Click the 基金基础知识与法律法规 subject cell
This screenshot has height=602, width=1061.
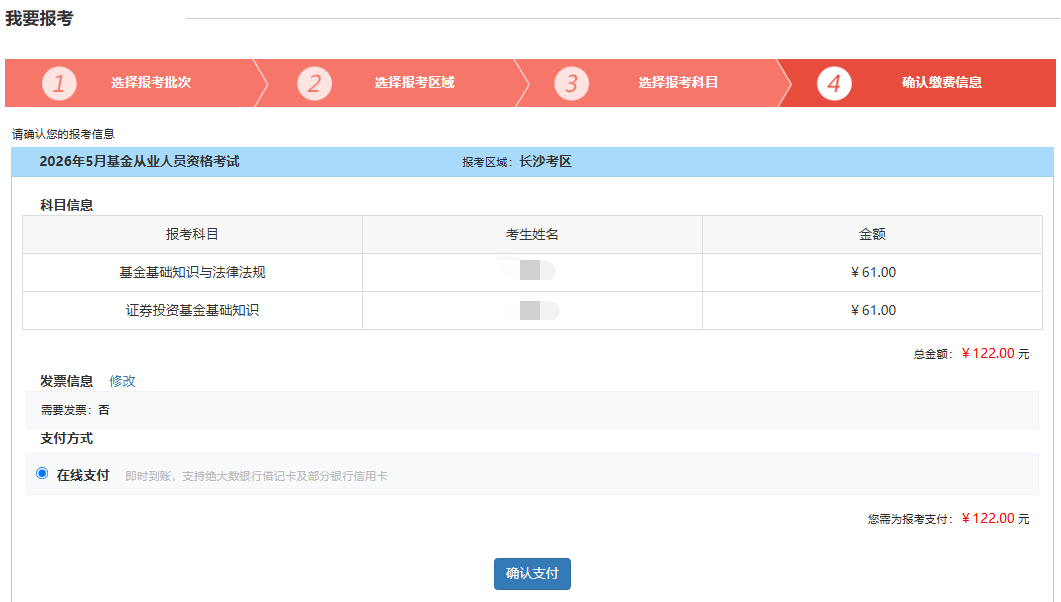192,273
